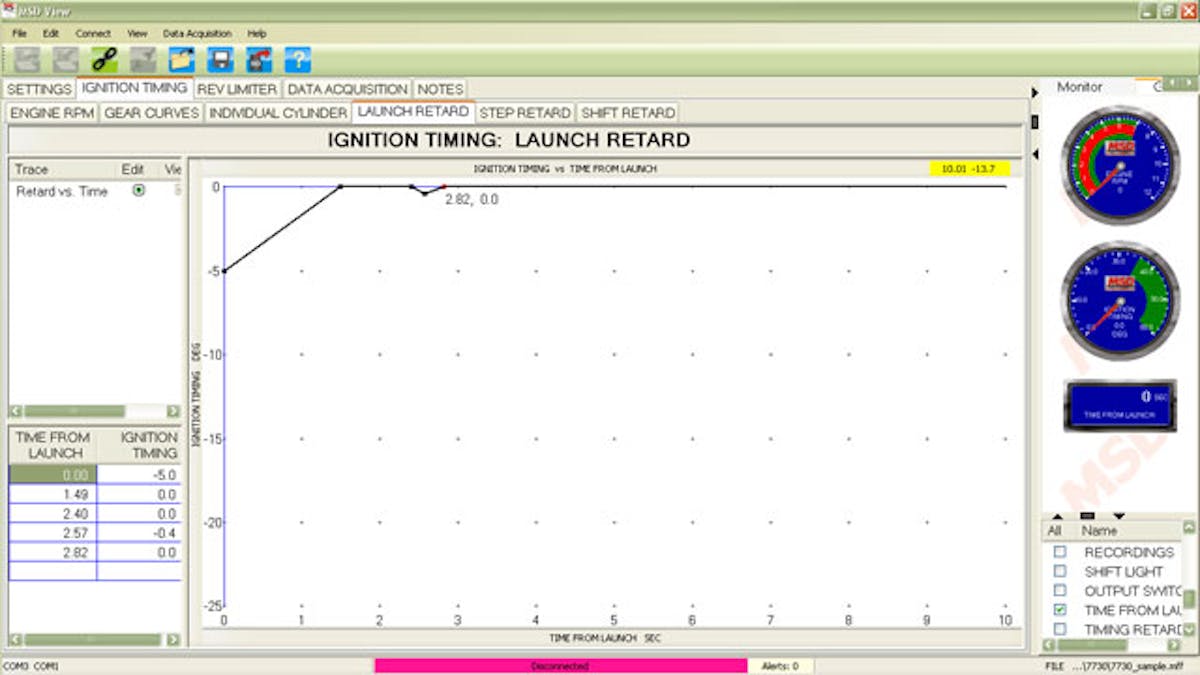This screenshot has width=1200, height=675.
Task: Select Edit radio for Retard vs. Time
Action: coord(138,190)
